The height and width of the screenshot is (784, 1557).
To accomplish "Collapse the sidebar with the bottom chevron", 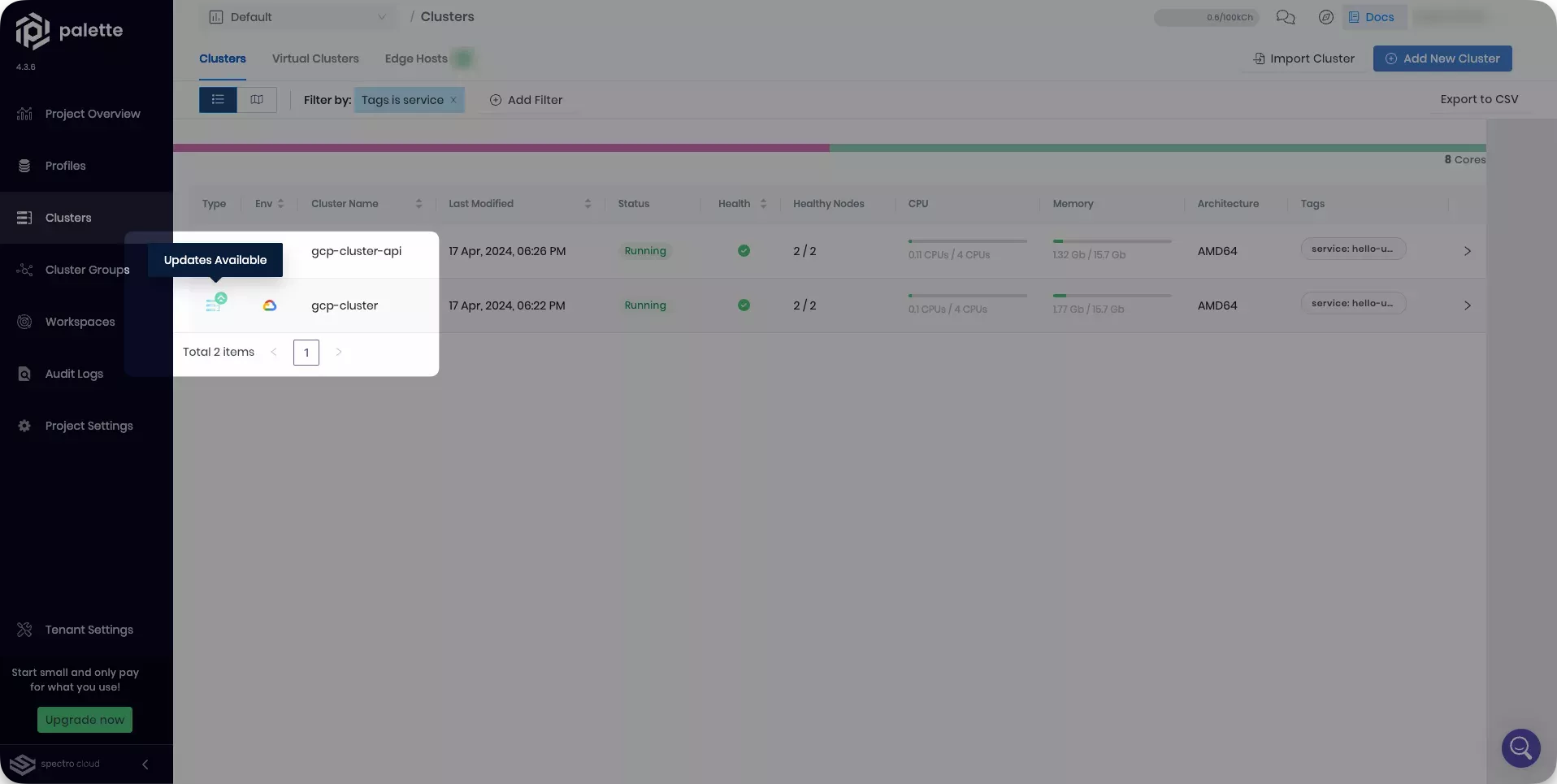I will pos(145,764).
